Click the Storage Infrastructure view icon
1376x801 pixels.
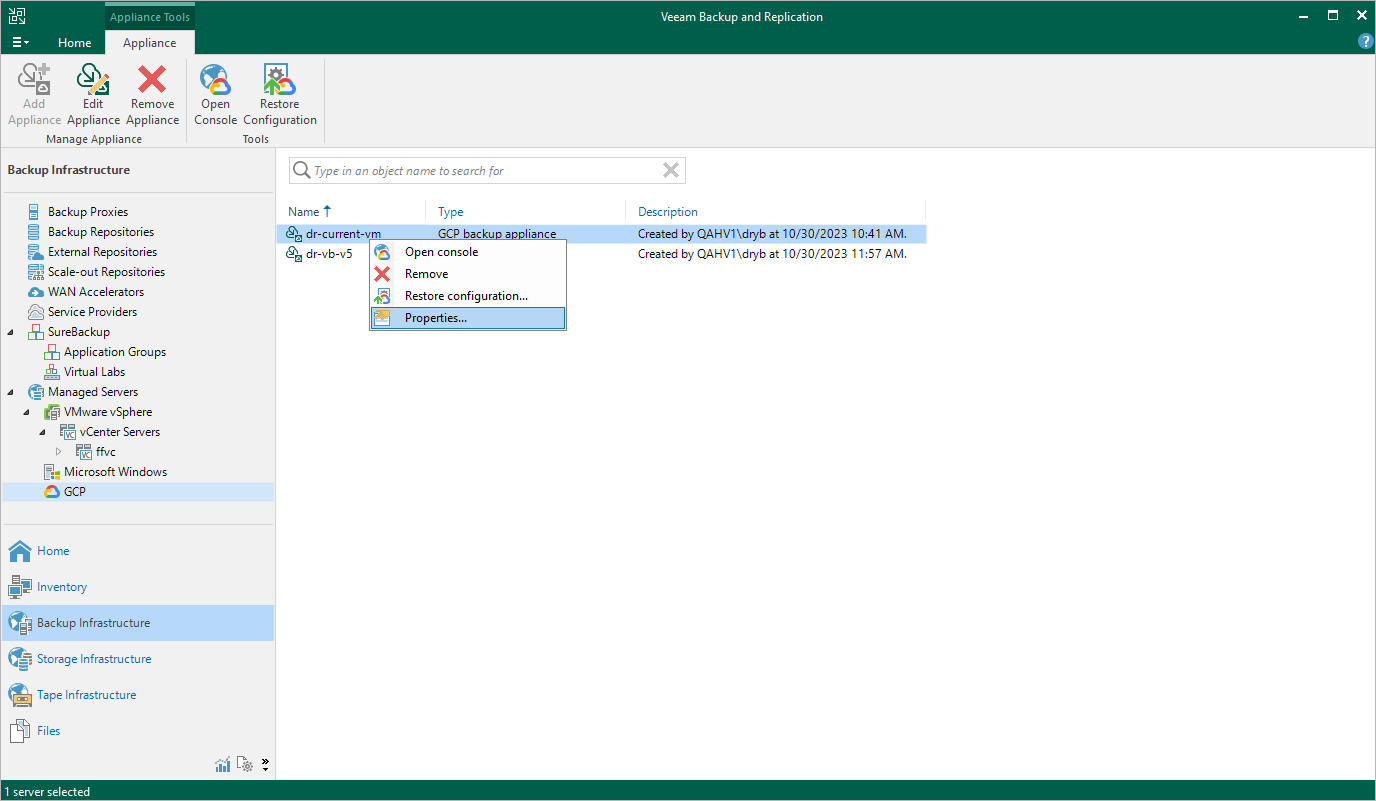pyautogui.click(x=20, y=659)
